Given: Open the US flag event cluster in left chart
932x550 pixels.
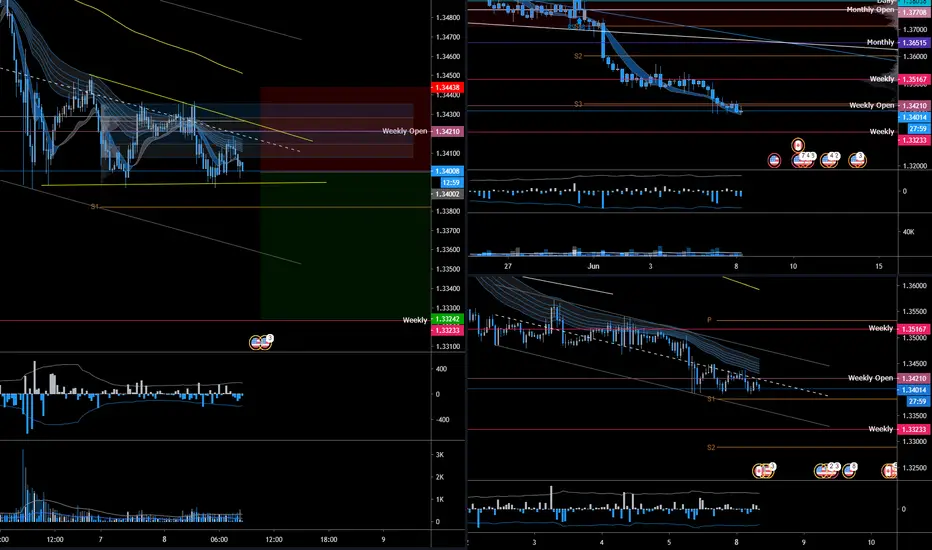Looking at the screenshot, I should pyautogui.click(x=261, y=342).
